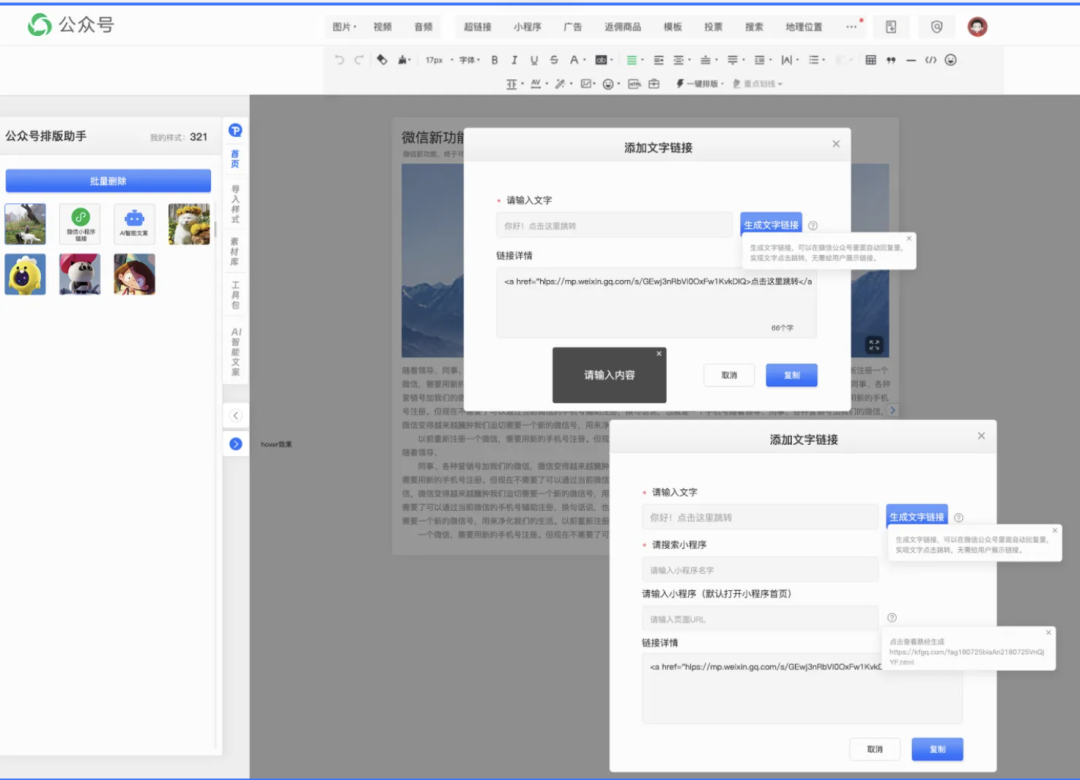
Task: Open the emoji smiley icon in toolbar
Action: (950, 60)
